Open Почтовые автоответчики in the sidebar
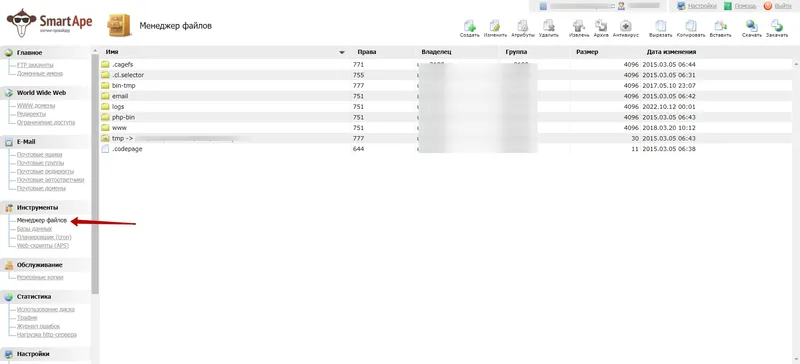This screenshot has width=800, height=364. point(50,180)
